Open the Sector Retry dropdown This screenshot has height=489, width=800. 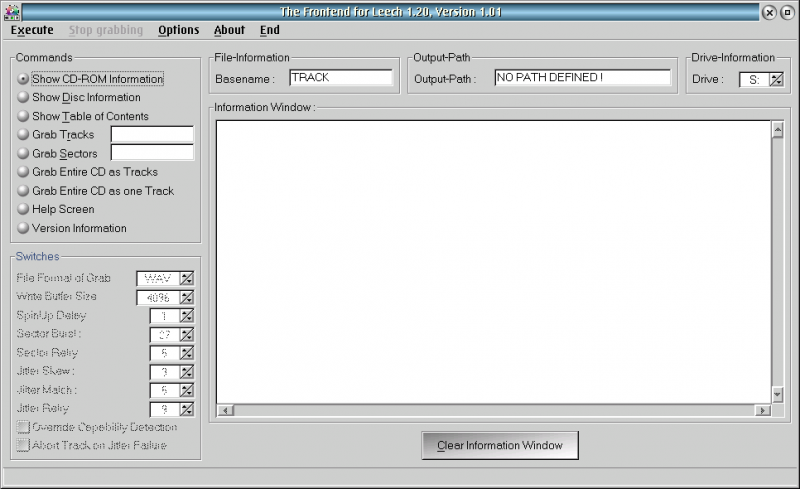[x=187, y=353]
